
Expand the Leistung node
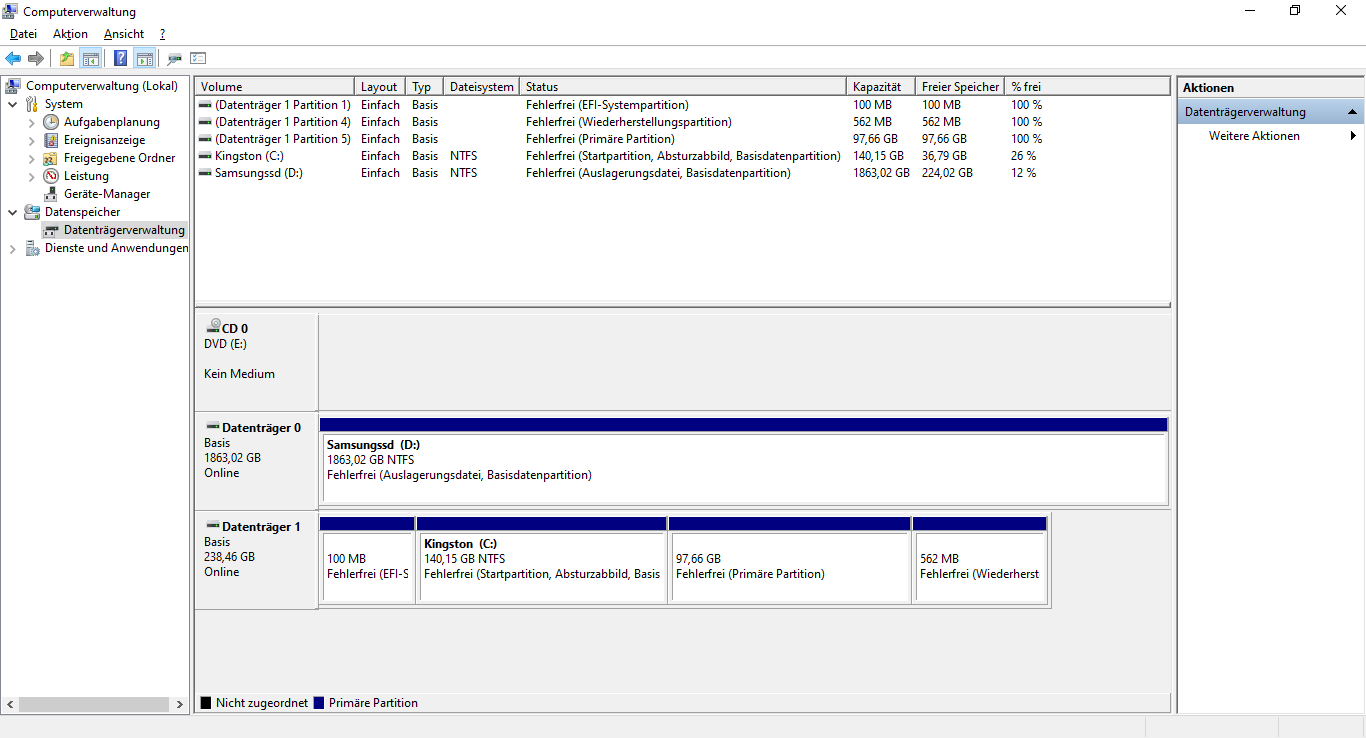(x=31, y=176)
